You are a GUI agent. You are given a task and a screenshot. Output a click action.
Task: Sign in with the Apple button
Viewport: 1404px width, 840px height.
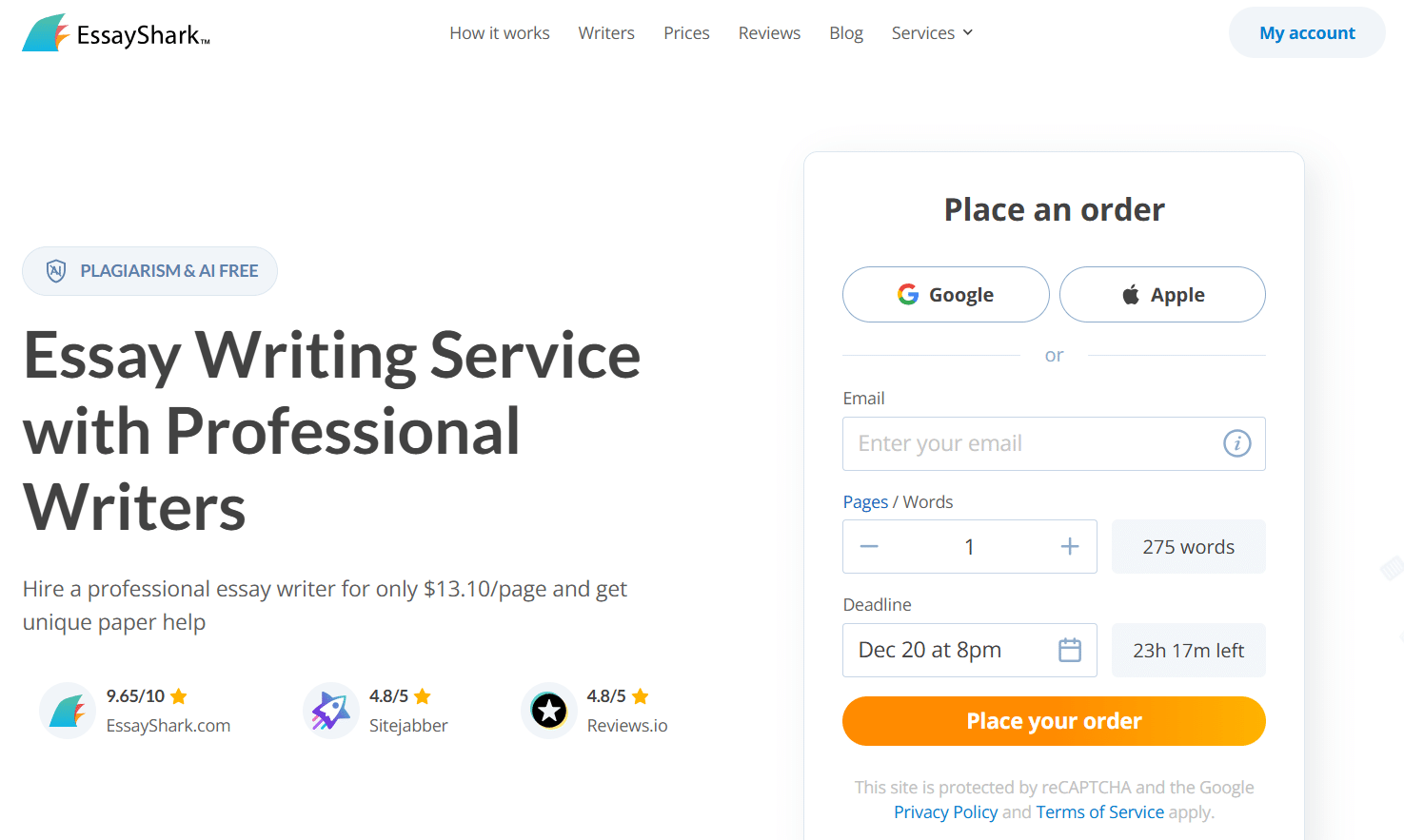pyautogui.click(x=1162, y=295)
